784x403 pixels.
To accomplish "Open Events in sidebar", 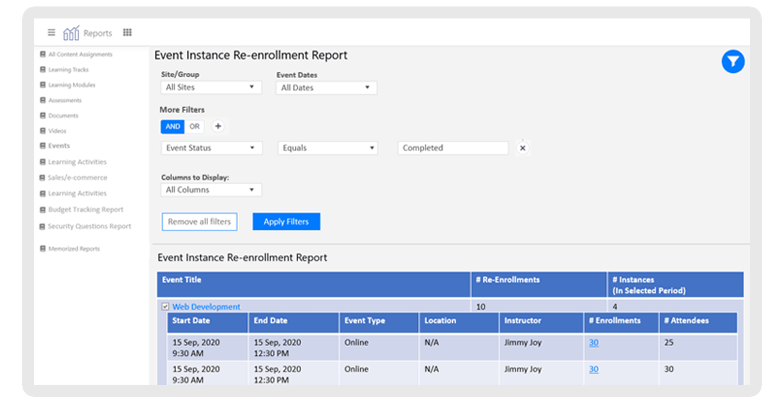I will 59,146.
